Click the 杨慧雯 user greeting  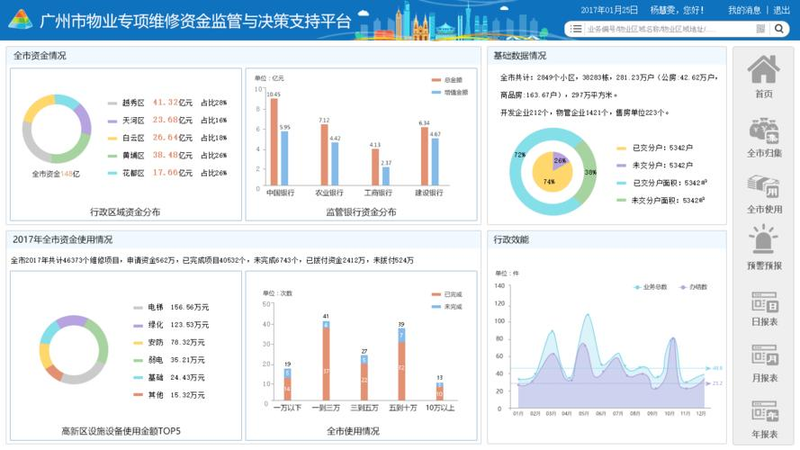coord(677,10)
